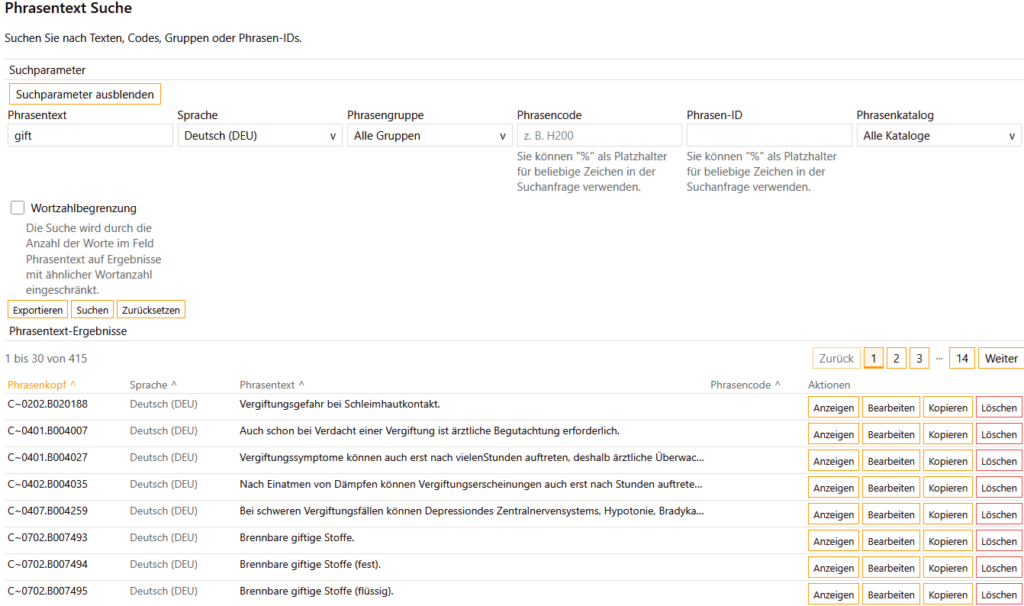1024x606 pixels.
Task: Click Löschen for C~0407.B004259
Action: click(999, 515)
